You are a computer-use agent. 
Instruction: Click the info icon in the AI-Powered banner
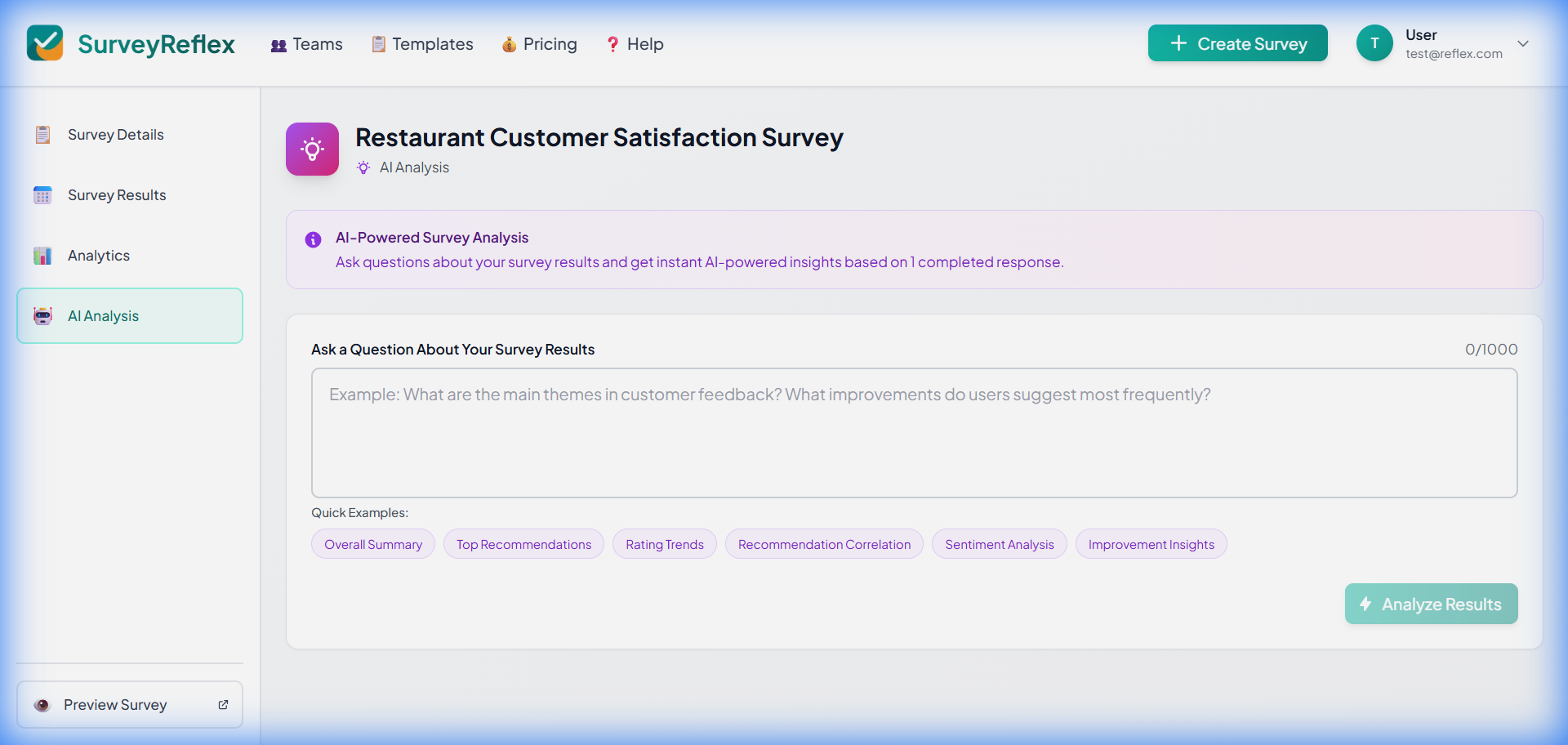coord(312,239)
